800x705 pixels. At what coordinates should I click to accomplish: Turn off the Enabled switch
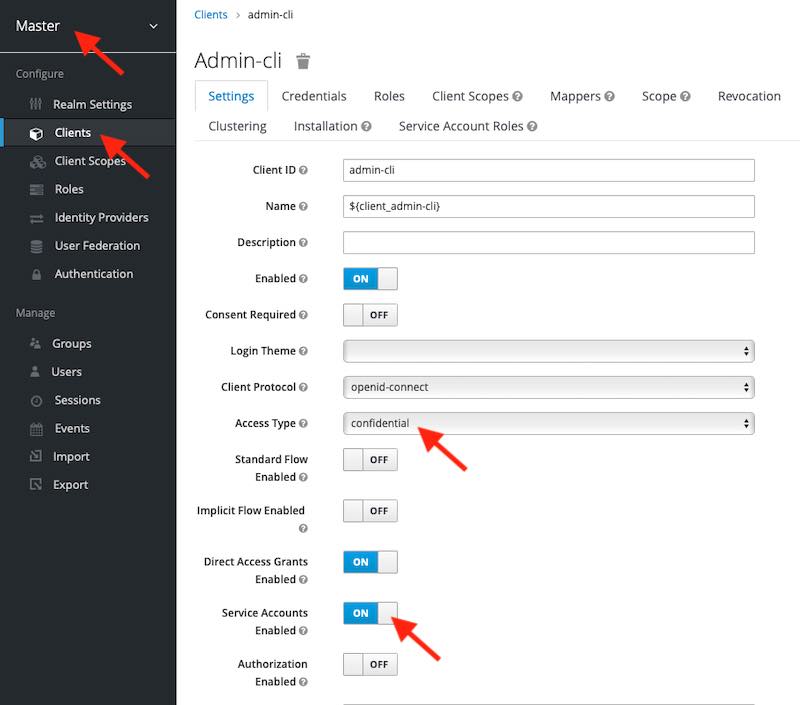pos(370,279)
